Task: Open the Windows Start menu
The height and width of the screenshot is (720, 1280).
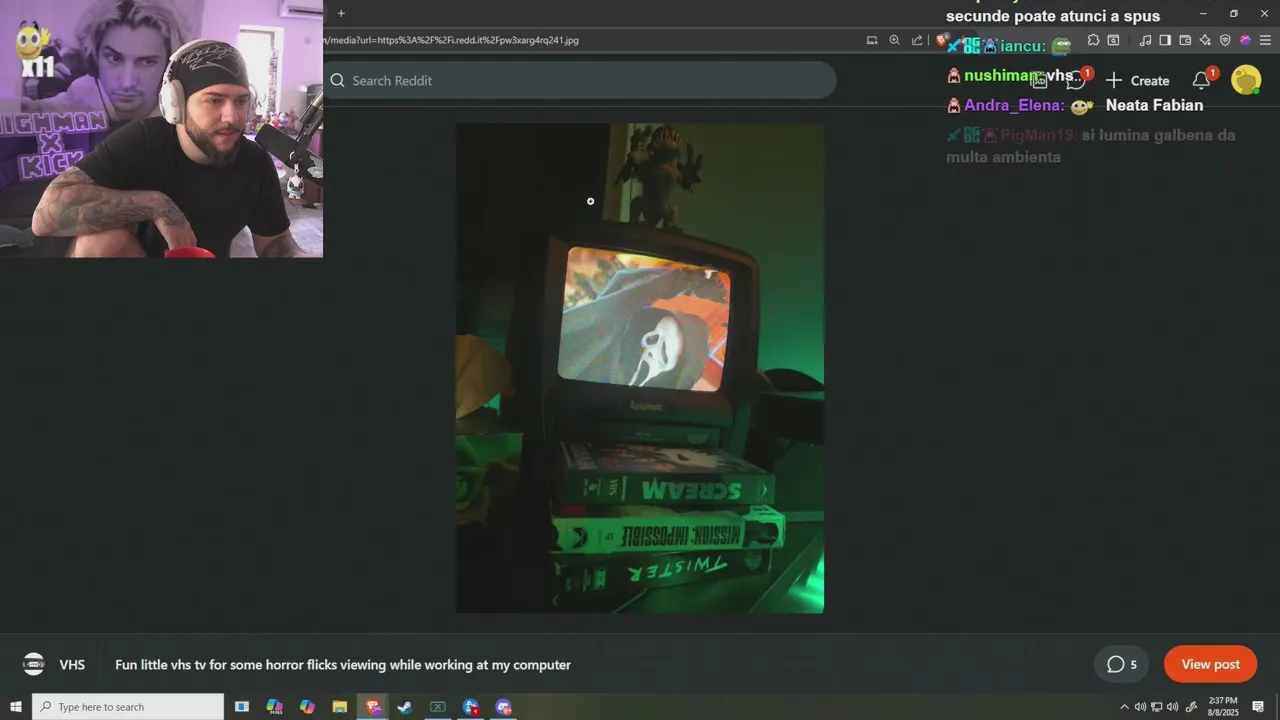Action: [15, 707]
